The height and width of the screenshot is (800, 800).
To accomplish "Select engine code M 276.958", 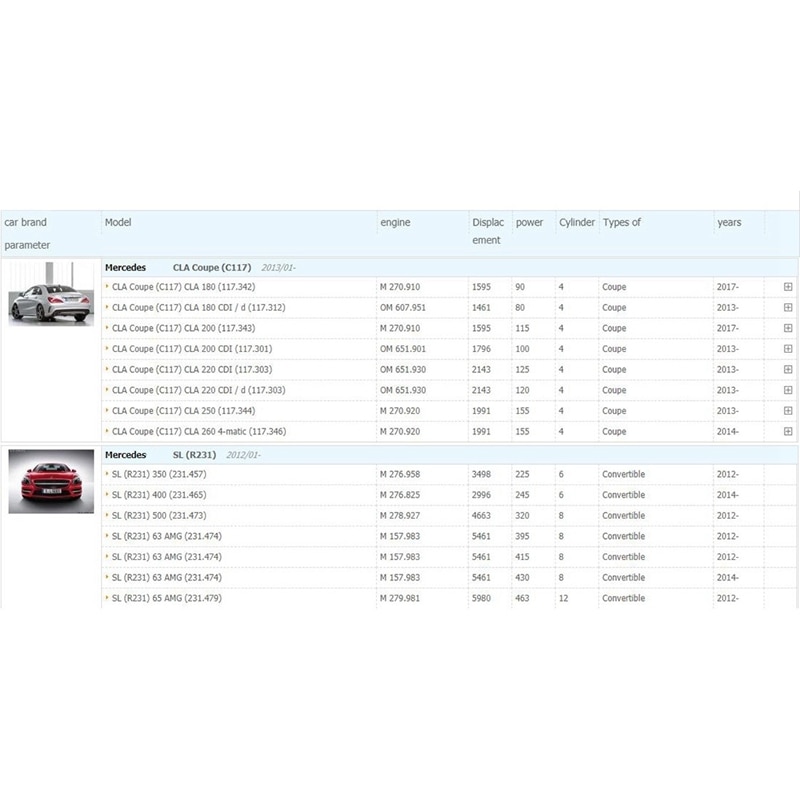I will (400, 474).
